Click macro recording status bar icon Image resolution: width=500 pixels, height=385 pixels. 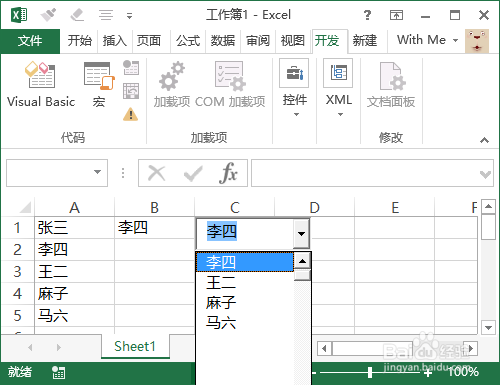click(x=58, y=372)
